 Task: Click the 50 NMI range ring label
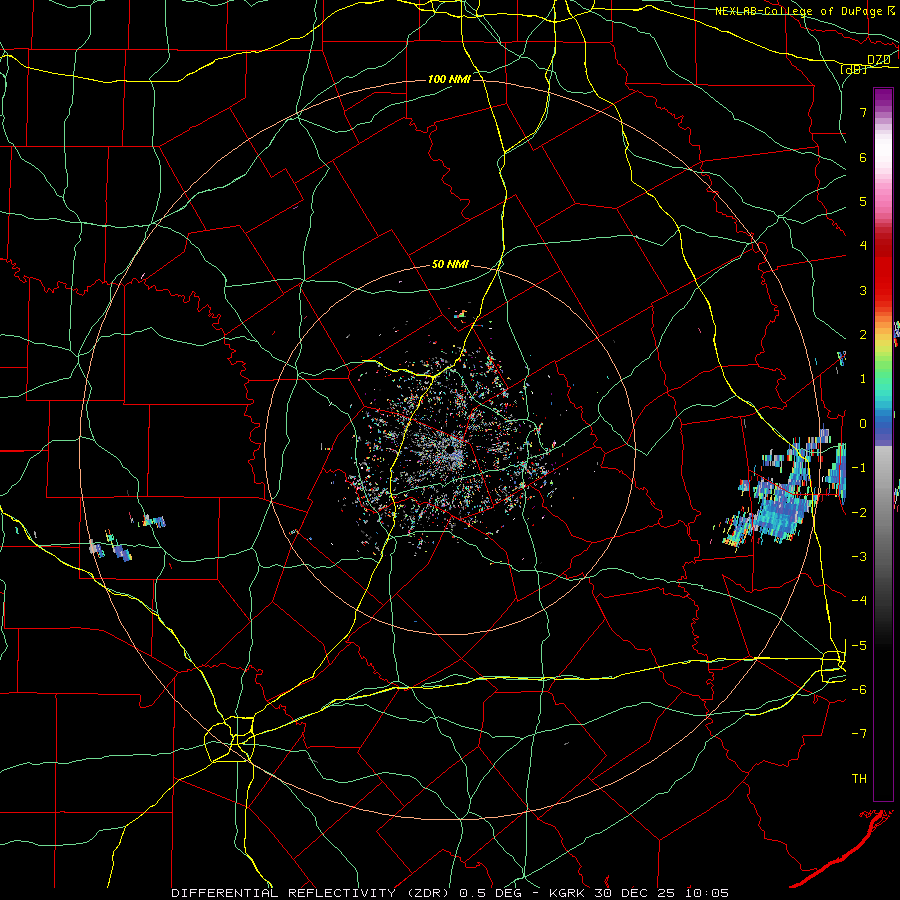coord(450,265)
